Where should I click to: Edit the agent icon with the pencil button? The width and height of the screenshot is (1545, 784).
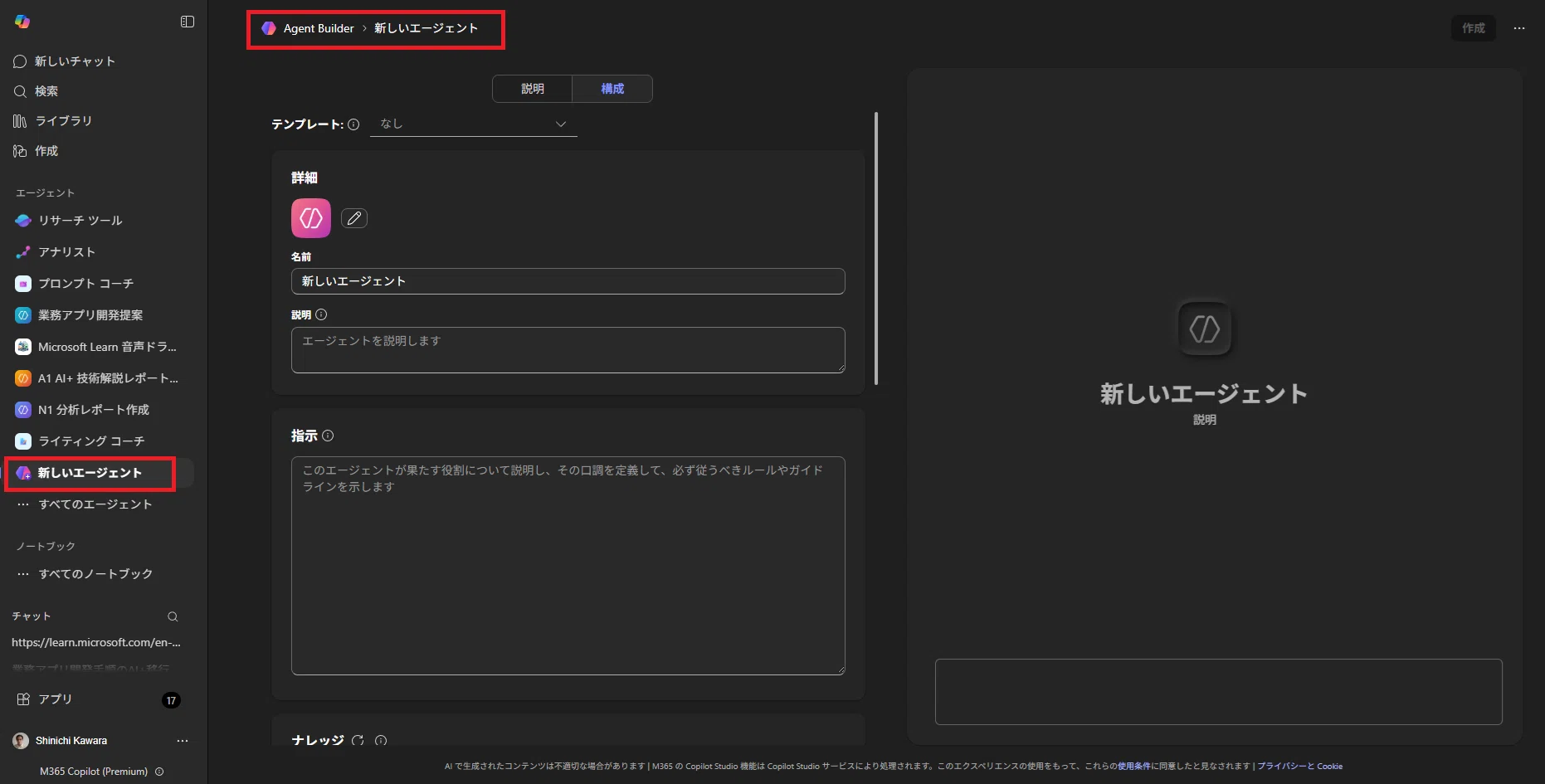coord(354,218)
